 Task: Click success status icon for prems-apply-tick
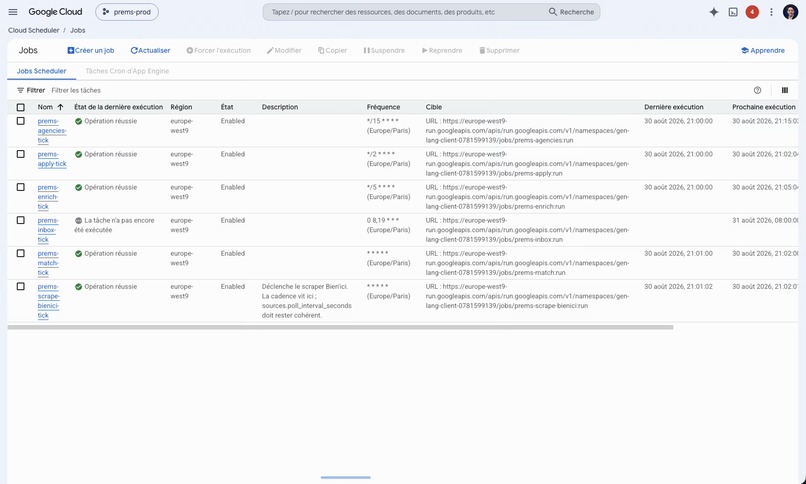[x=79, y=154]
